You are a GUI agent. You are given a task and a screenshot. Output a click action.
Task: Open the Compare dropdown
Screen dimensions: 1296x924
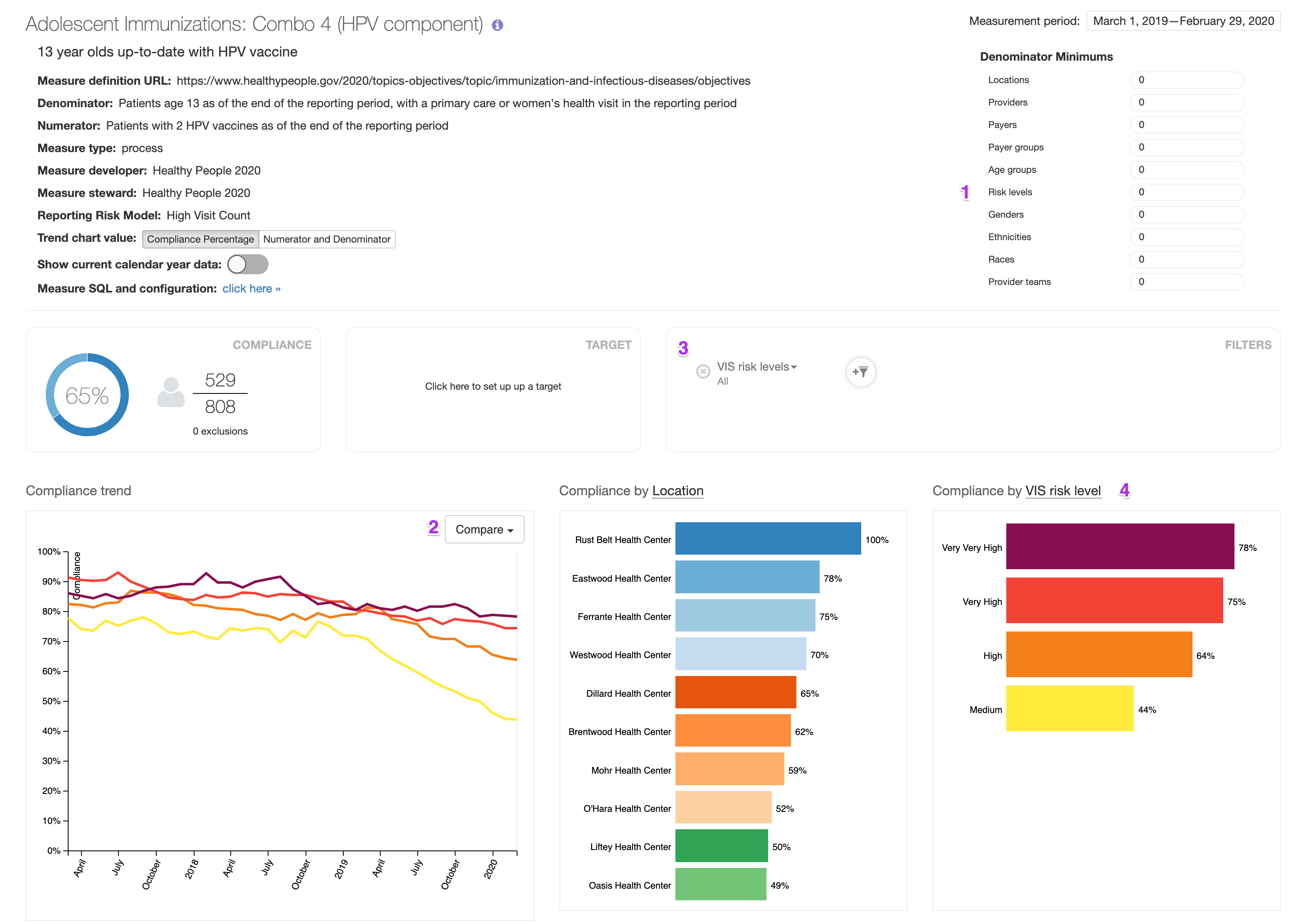484,529
